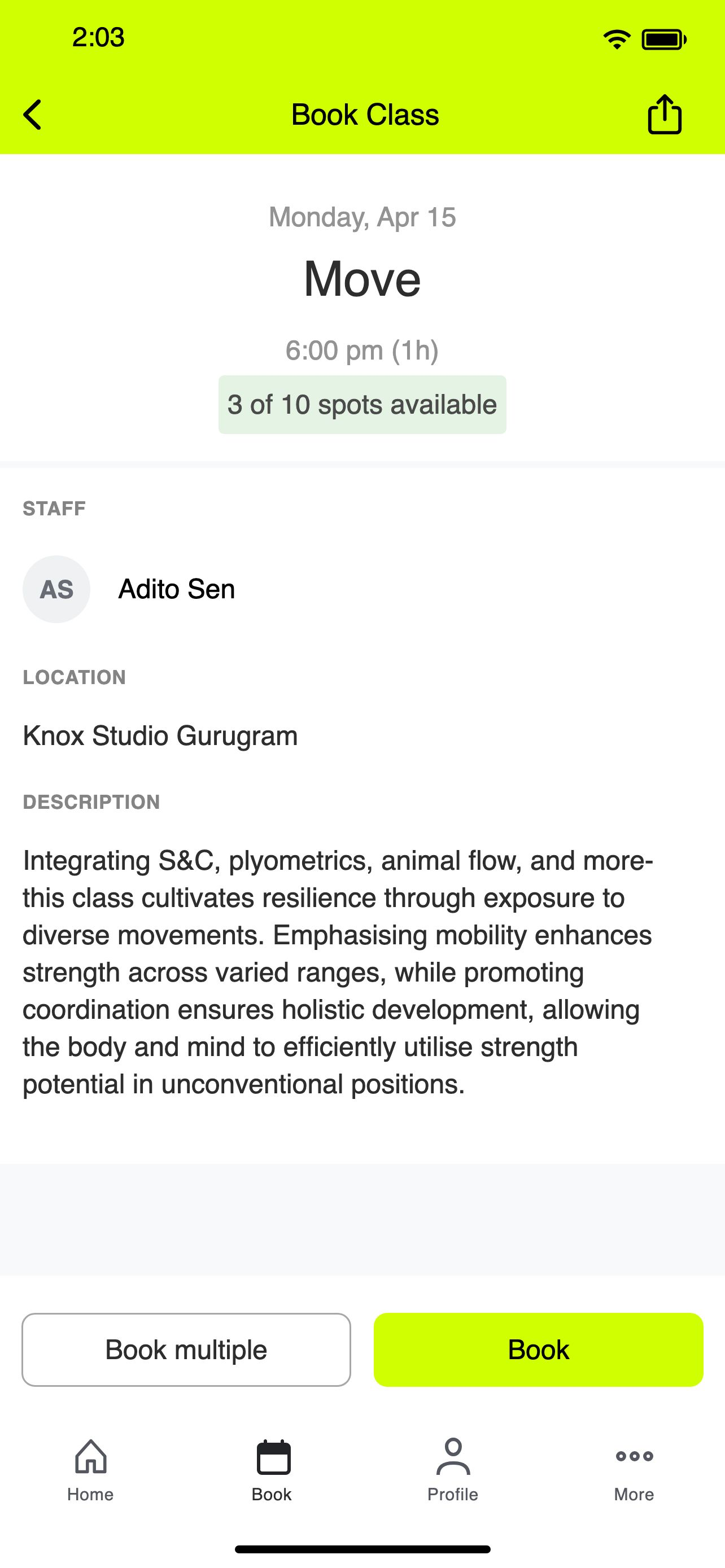
Task: Tap the Move class title
Action: point(362,279)
